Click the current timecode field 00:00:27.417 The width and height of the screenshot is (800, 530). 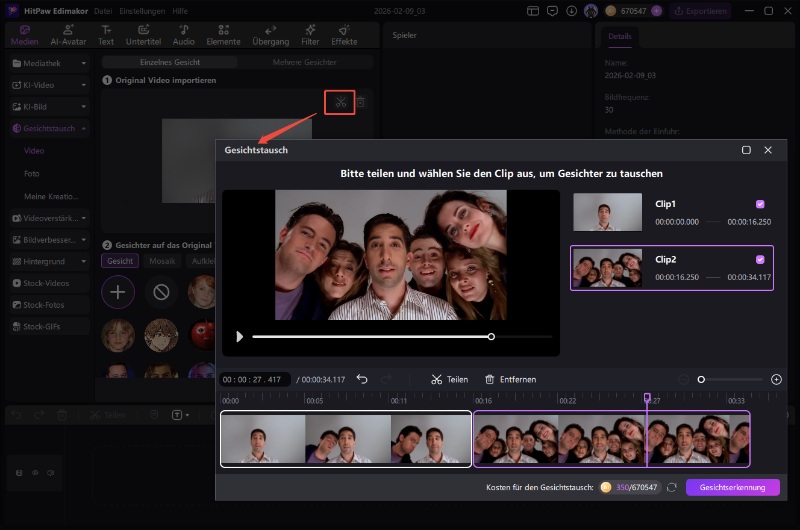coord(253,380)
